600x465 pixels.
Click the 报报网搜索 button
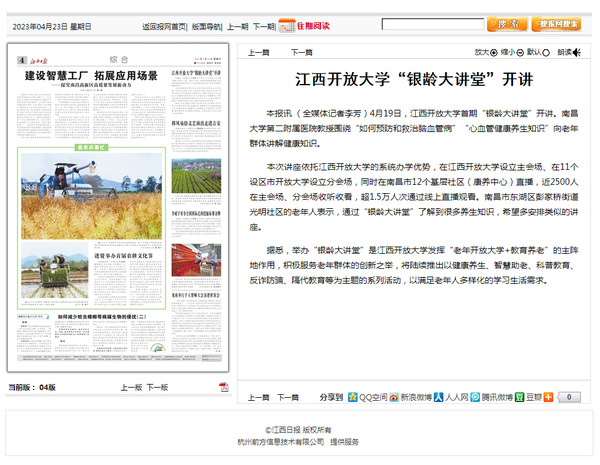click(557, 24)
